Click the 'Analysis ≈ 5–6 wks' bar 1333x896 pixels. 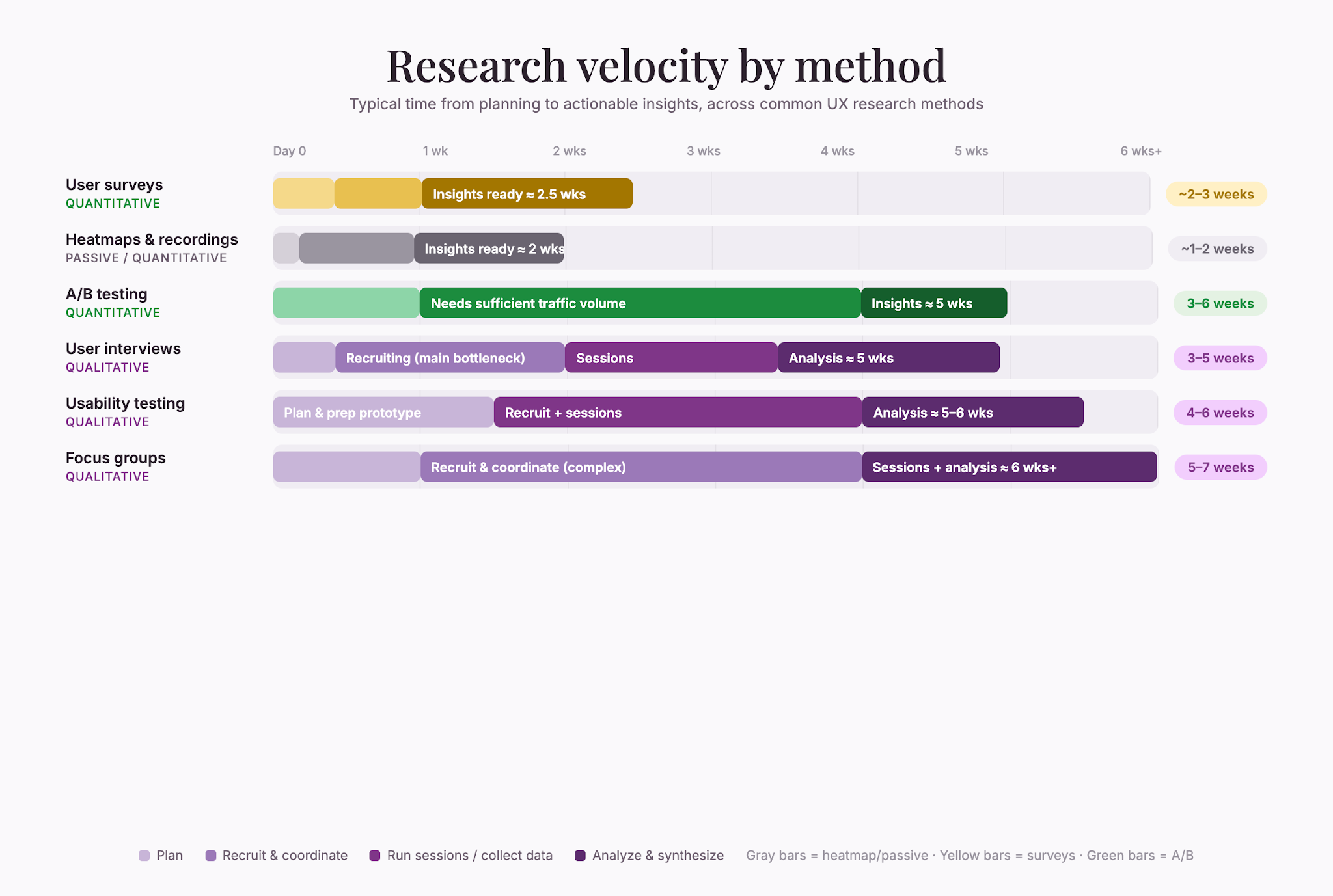pyautogui.click(x=973, y=412)
